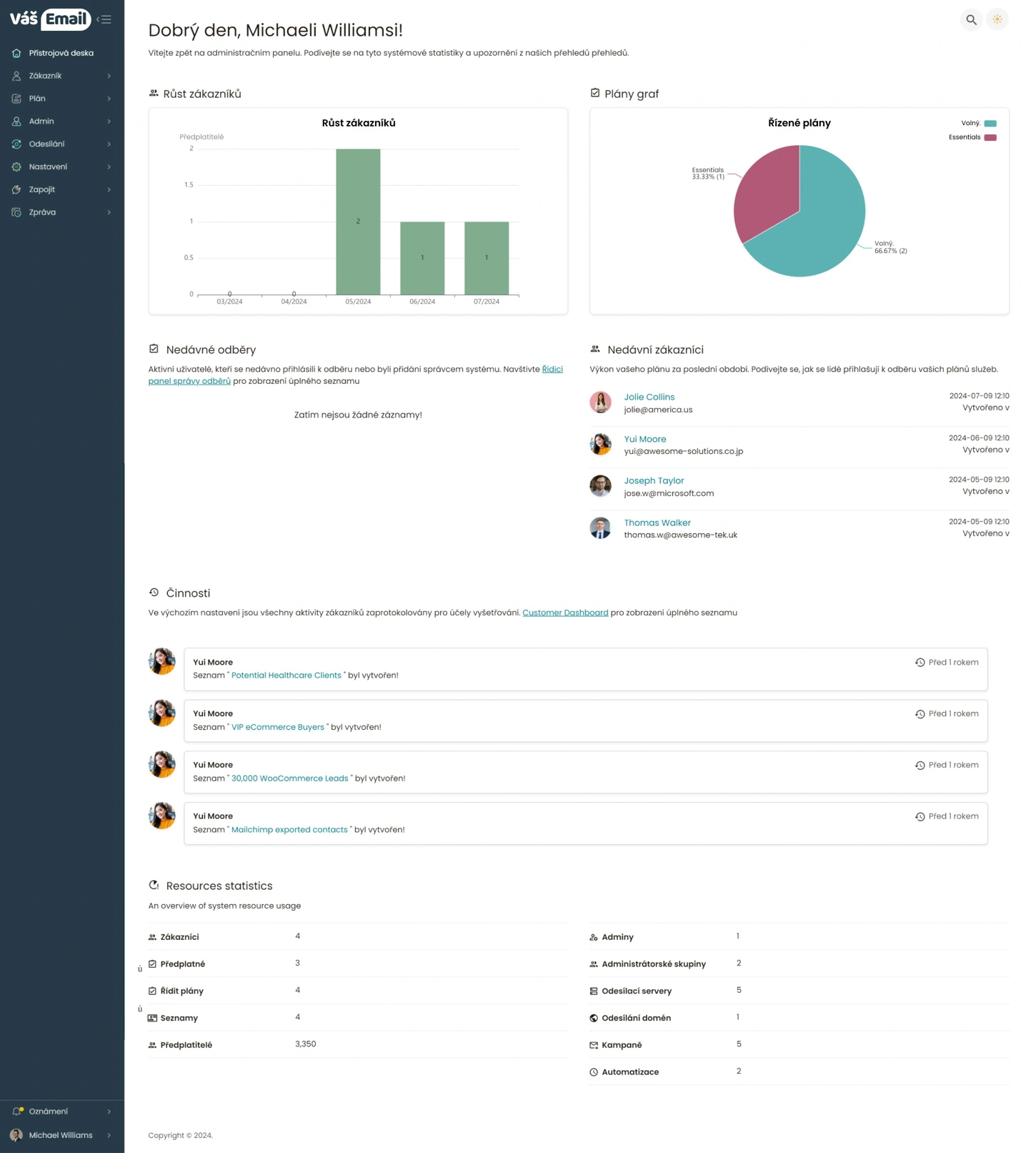Expand the Admin submenu arrow

[x=109, y=122]
